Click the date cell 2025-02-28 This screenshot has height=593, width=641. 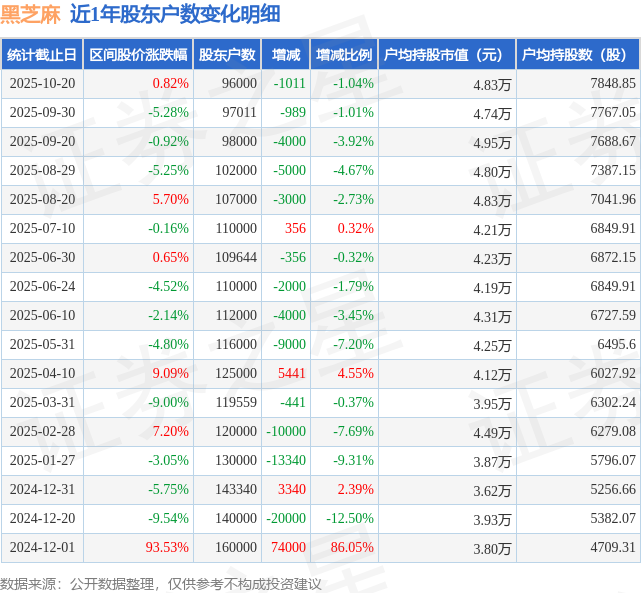[43, 432]
